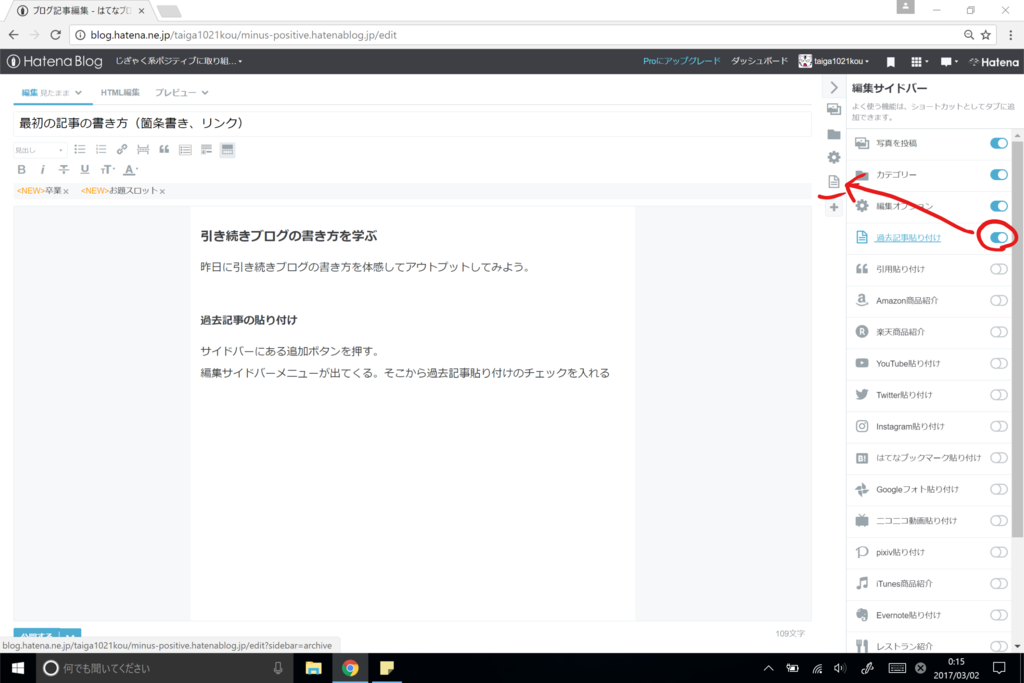The height and width of the screenshot is (683, 1024).
Task: Switch to the HTML編集 tab
Action: [120, 91]
